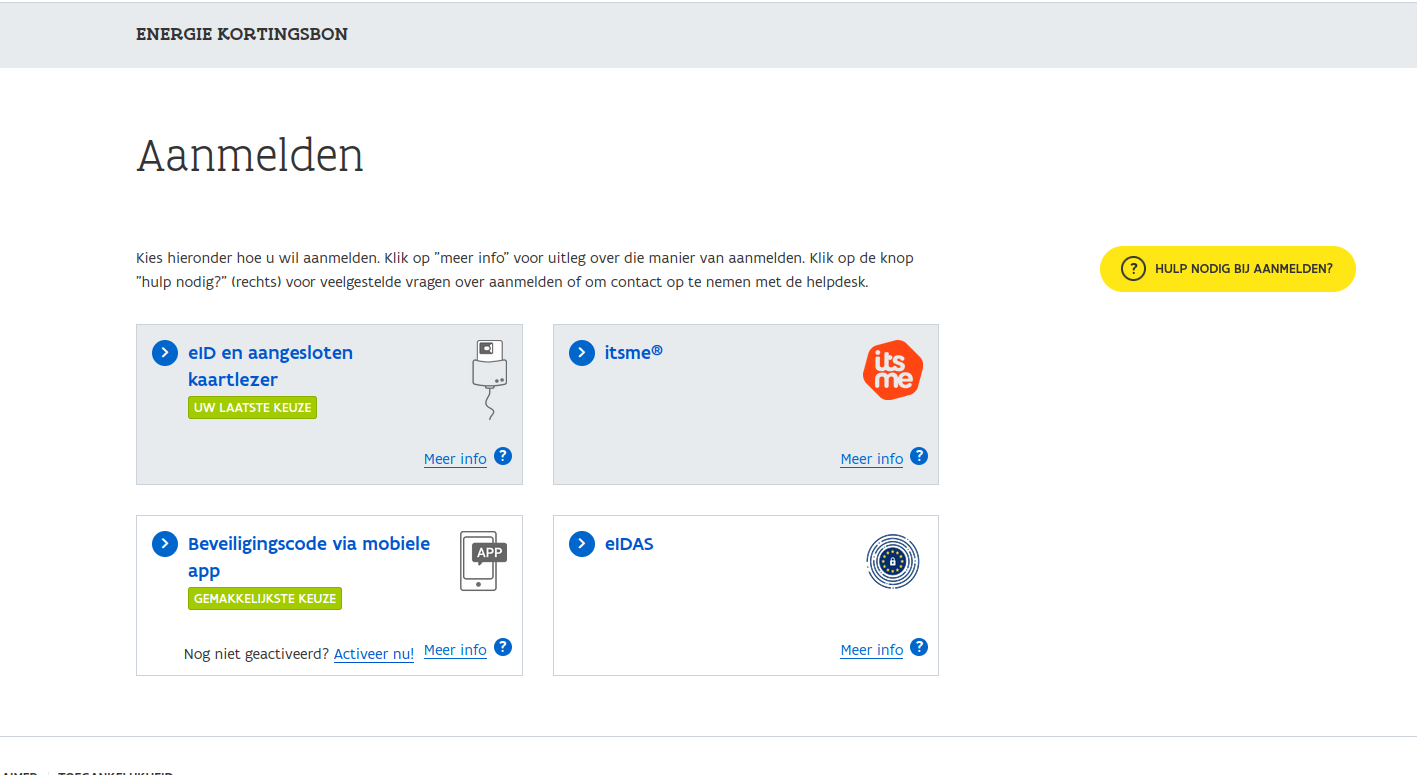This screenshot has height=775, width=1417.
Task: Click question mark icon in eIDAS card
Action: tap(919, 647)
